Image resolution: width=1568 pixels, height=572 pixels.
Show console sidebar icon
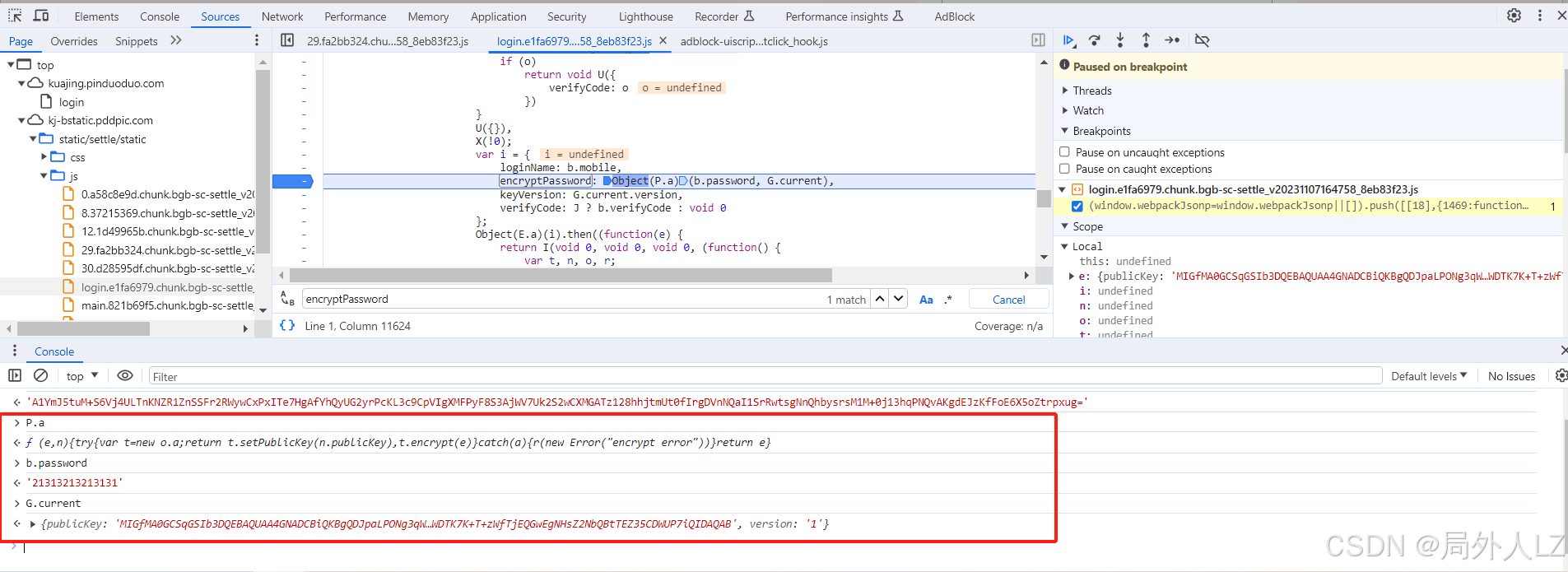click(x=15, y=375)
